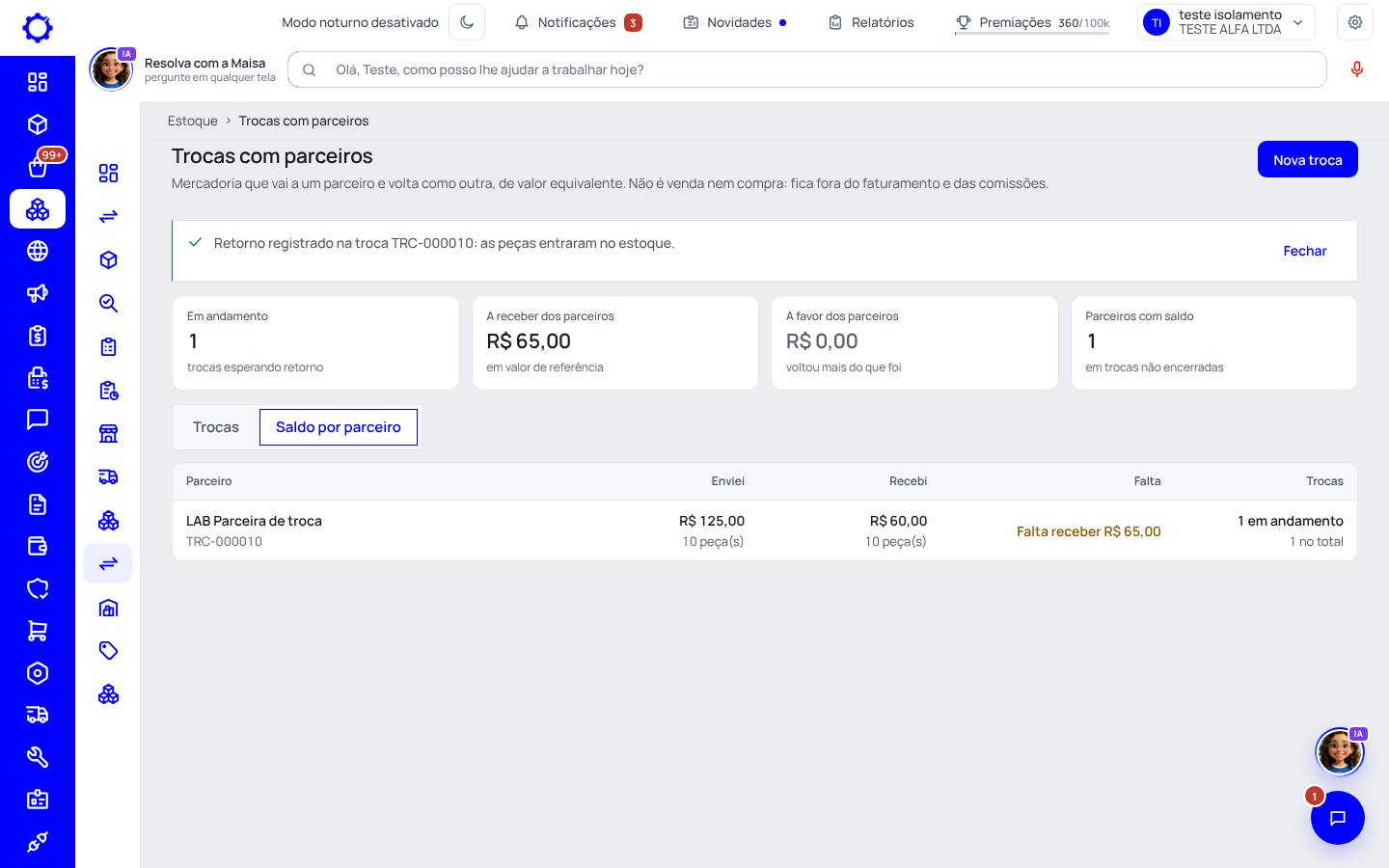Screen dimensions: 1389x868
Task: Go to Estoque breadcrumb
Action: [193, 121]
